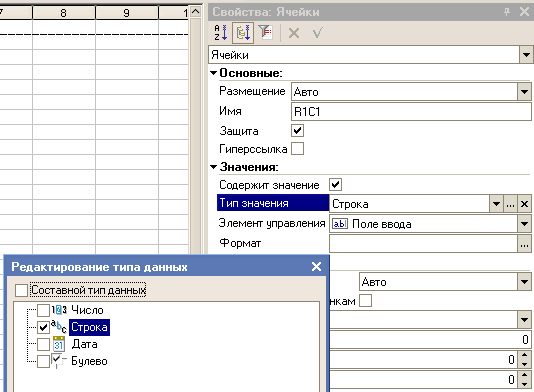The width and height of the screenshot is (534, 392).
Task: Open the Тип значения dropdown arrow
Action: 497,204
